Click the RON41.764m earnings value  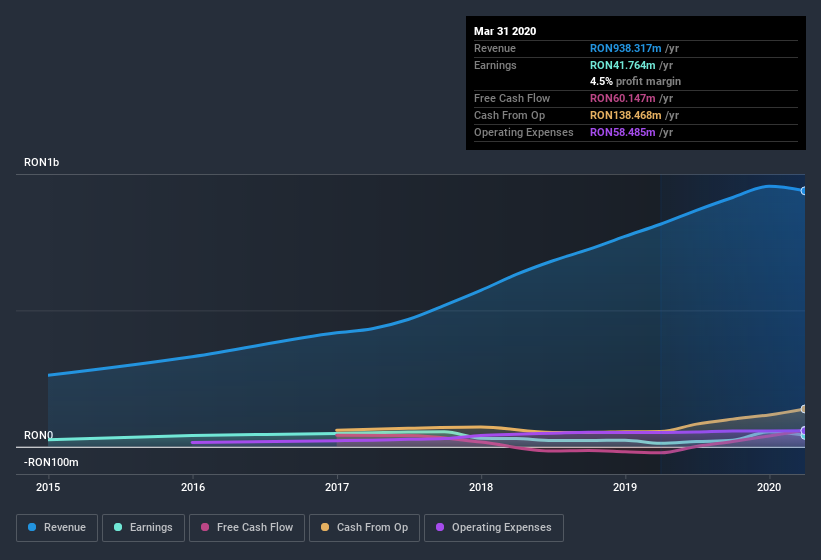tap(623, 65)
